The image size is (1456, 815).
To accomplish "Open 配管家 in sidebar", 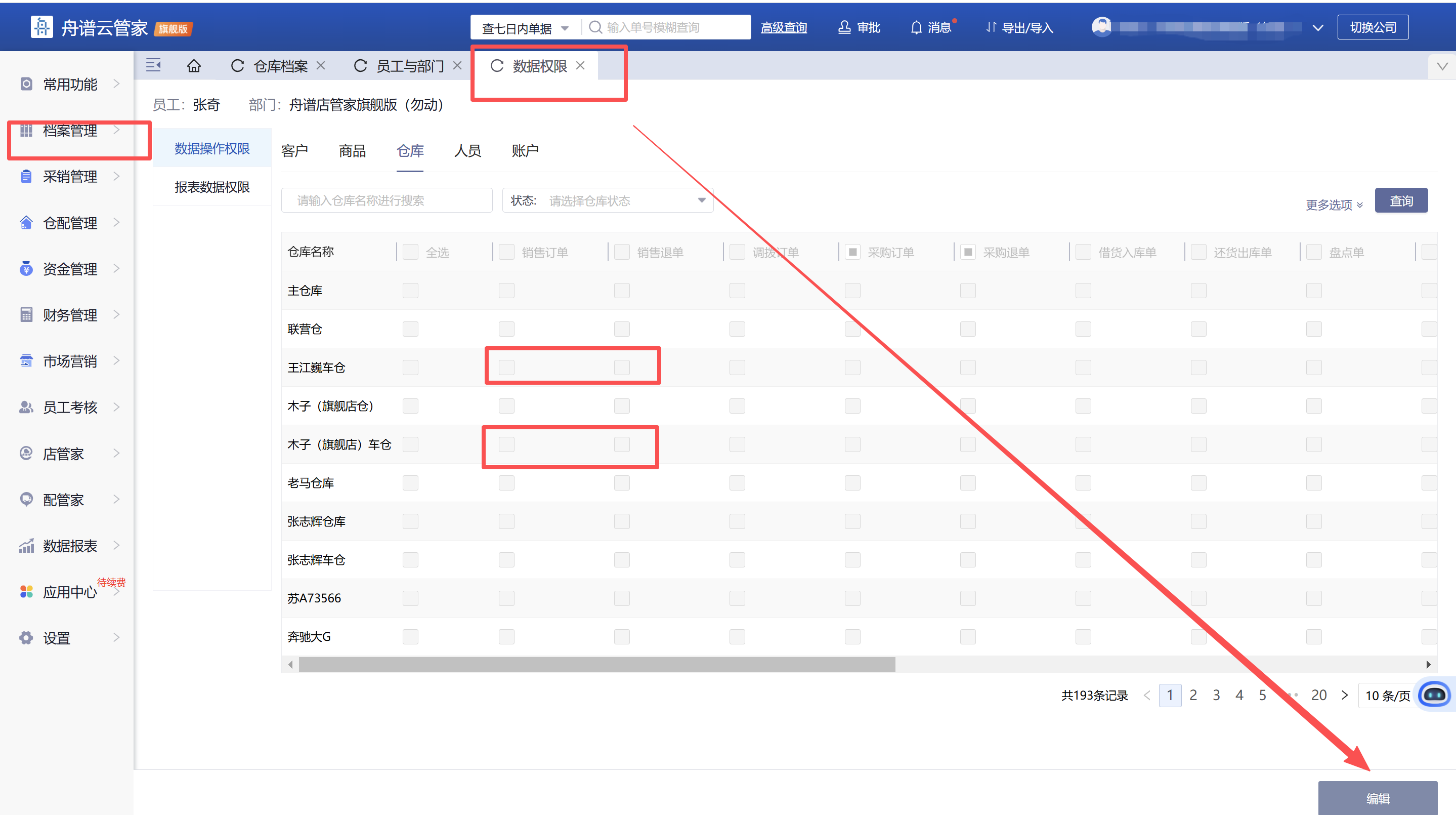I will (x=70, y=500).
